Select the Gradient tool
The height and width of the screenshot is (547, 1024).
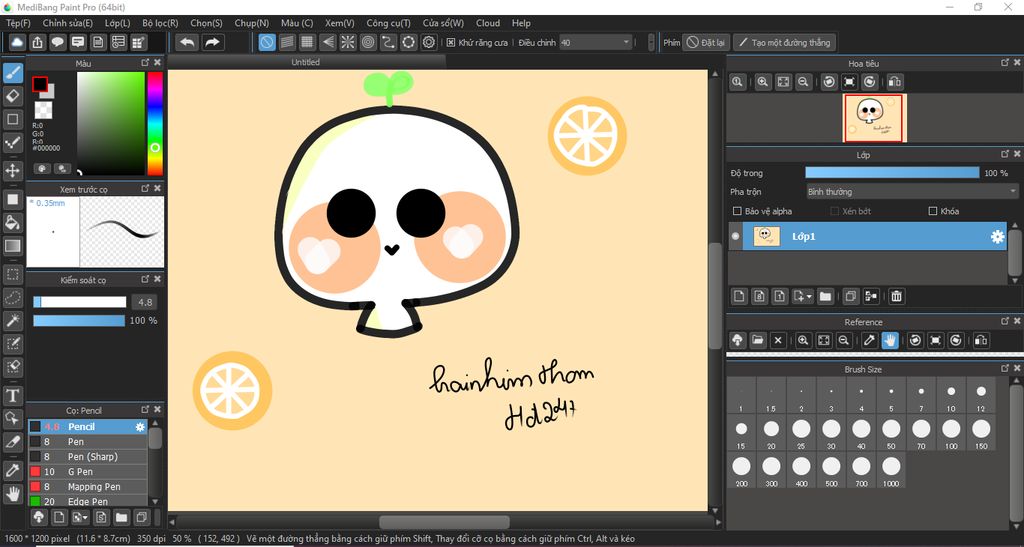click(12, 245)
